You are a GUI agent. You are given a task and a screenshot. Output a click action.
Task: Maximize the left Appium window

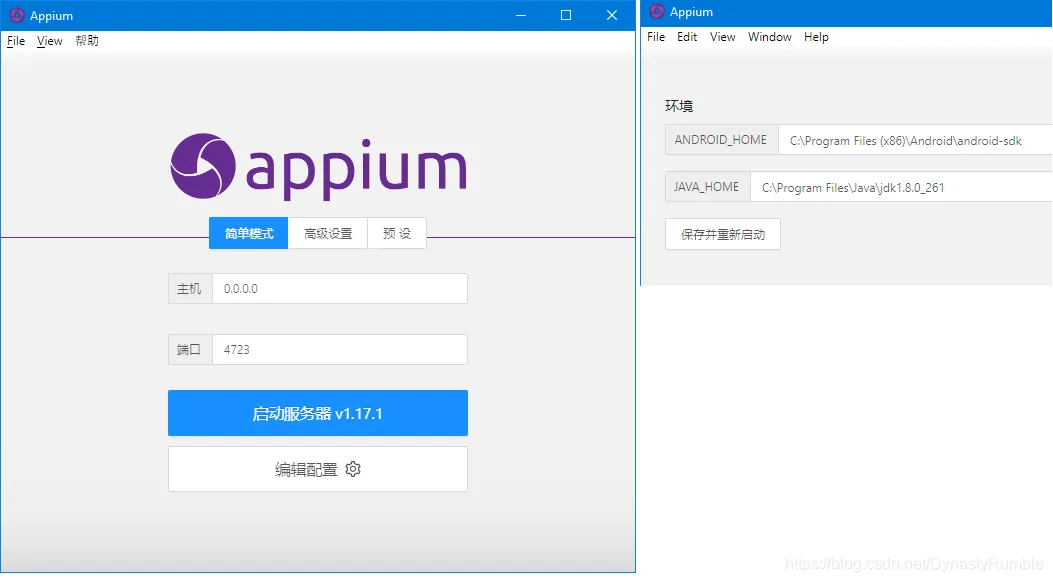[566, 15]
